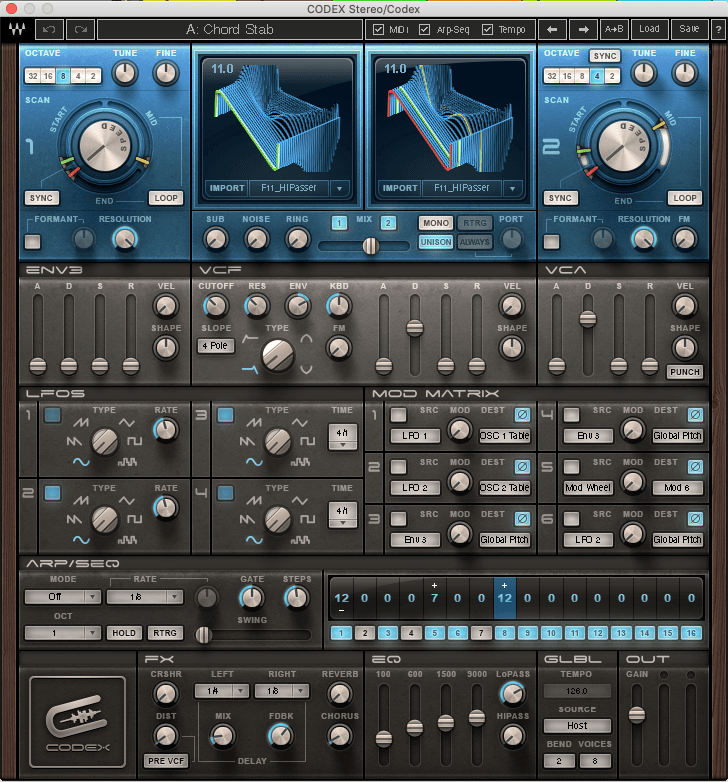Select band-pass filter shape icon in VCF
The width and height of the screenshot is (728, 782).
coord(306,339)
